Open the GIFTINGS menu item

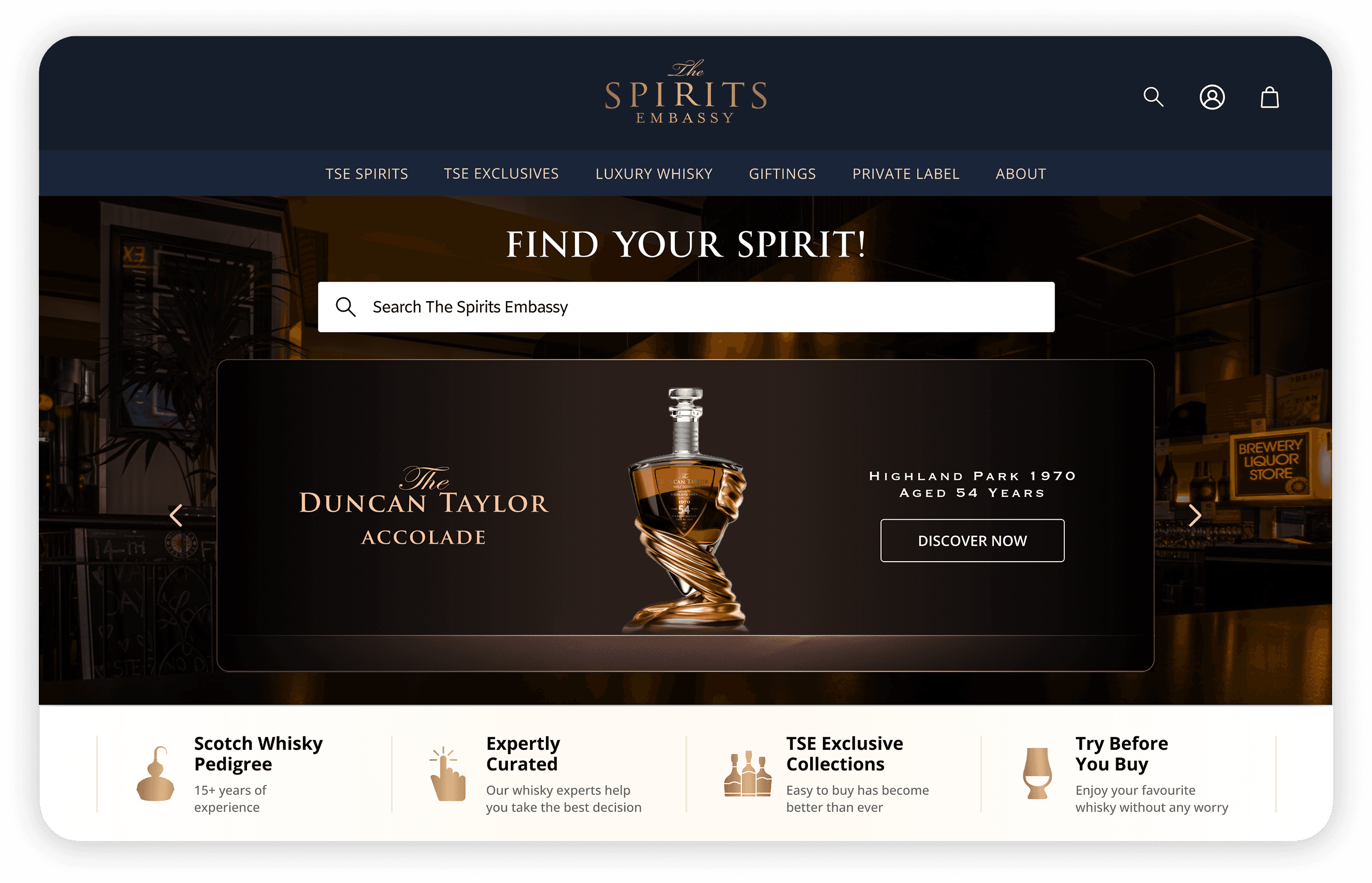782,174
